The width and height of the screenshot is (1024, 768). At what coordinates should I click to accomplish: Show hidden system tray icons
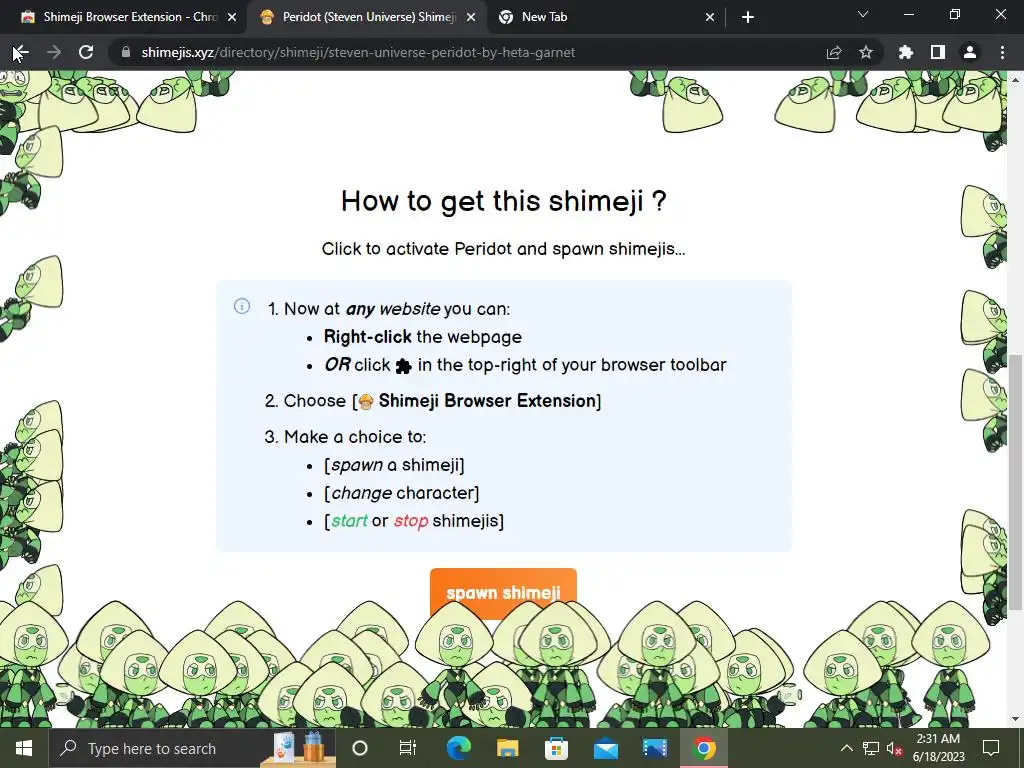tap(846, 748)
